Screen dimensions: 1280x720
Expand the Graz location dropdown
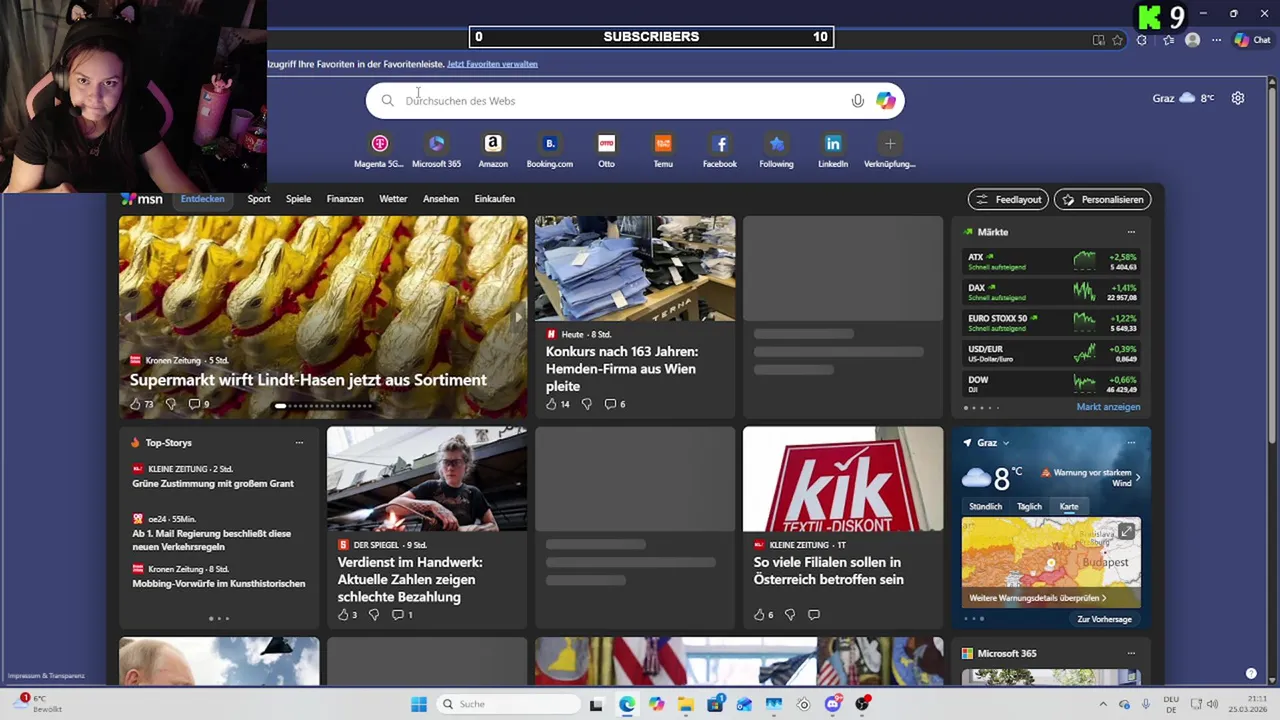(1006, 443)
